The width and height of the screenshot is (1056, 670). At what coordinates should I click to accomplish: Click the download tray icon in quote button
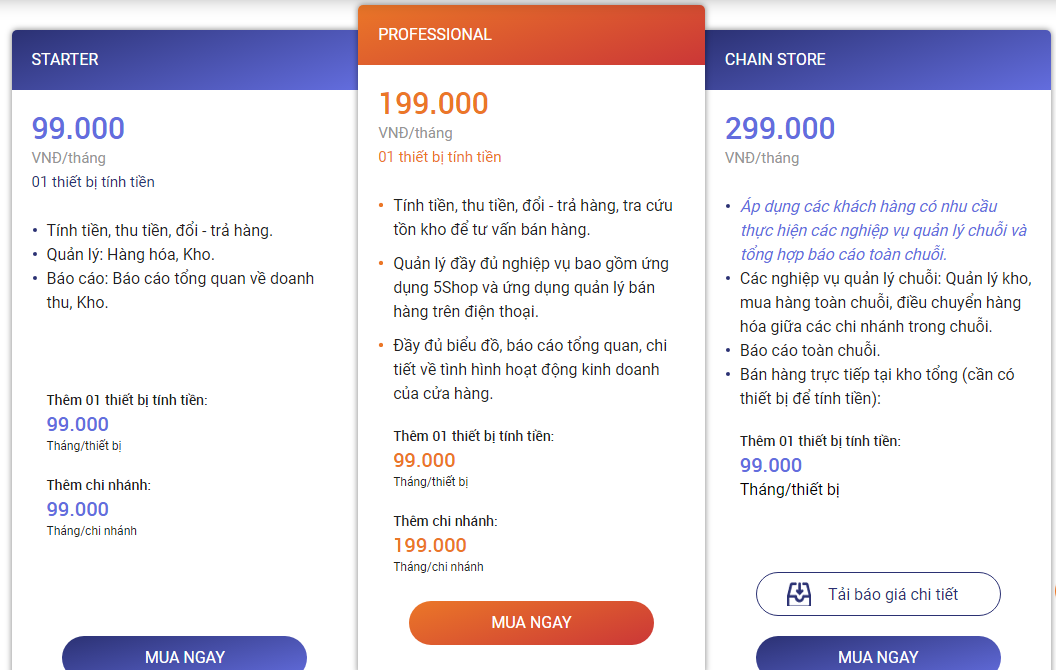[x=798, y=594]
